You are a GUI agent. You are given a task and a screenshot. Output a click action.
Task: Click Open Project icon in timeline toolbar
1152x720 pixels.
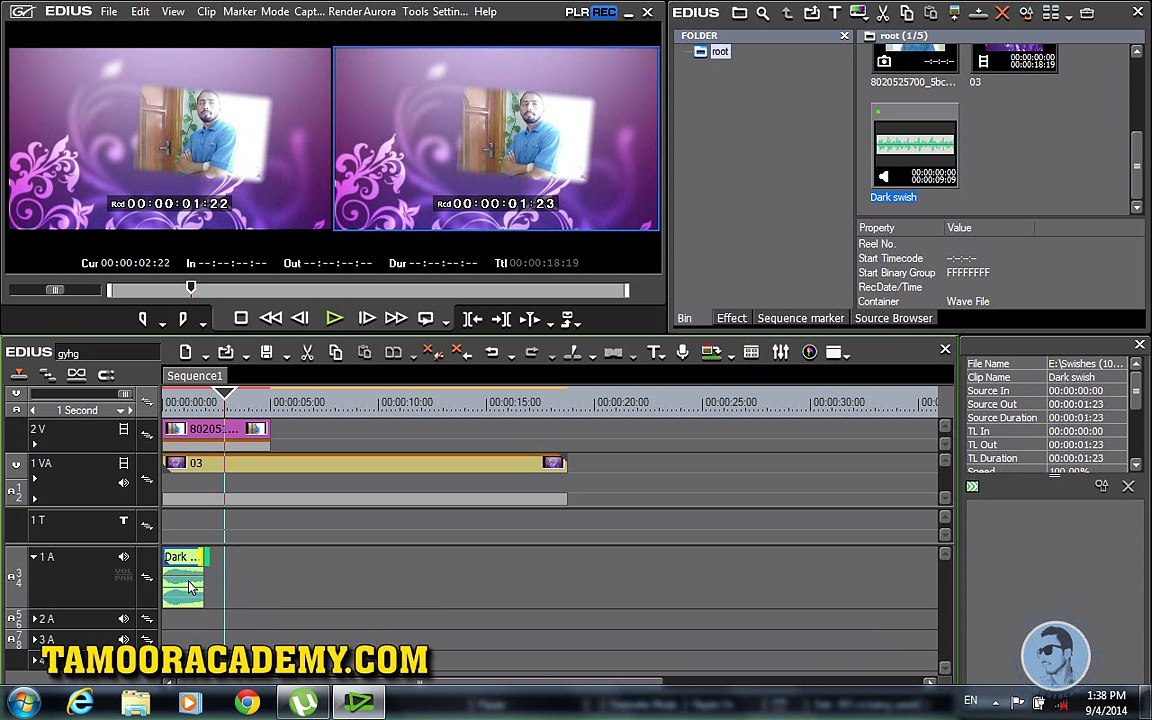point(226,353)
